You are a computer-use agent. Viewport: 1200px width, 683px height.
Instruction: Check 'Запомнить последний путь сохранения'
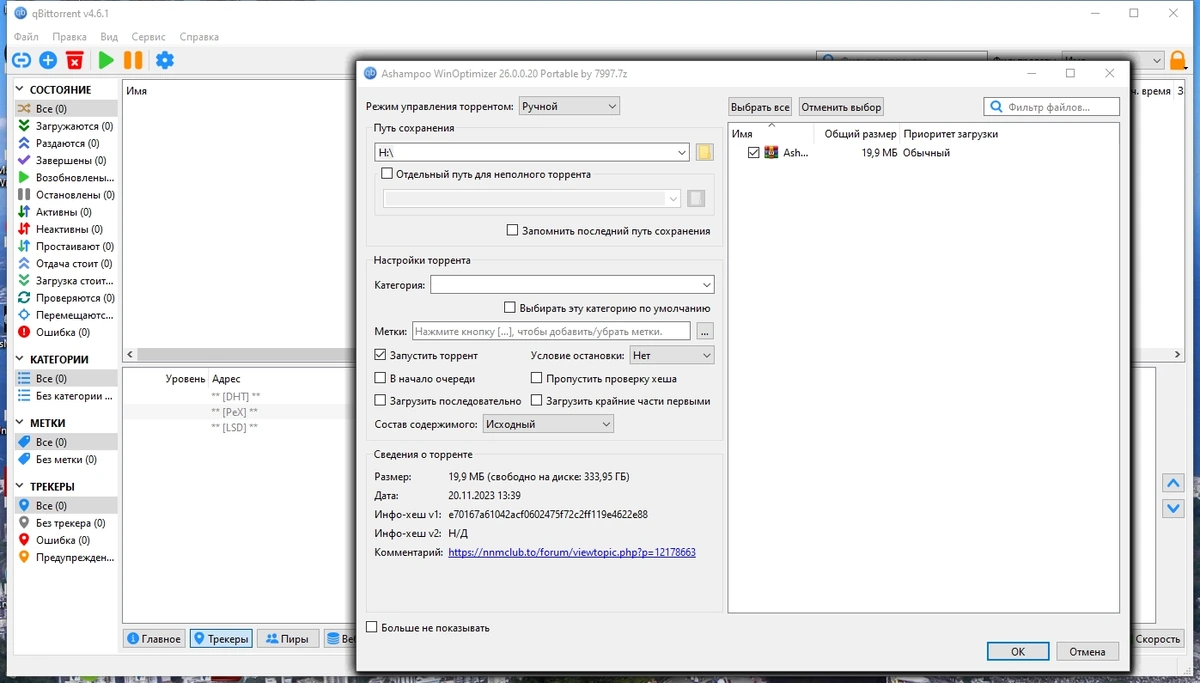click(x=512, y=230)
